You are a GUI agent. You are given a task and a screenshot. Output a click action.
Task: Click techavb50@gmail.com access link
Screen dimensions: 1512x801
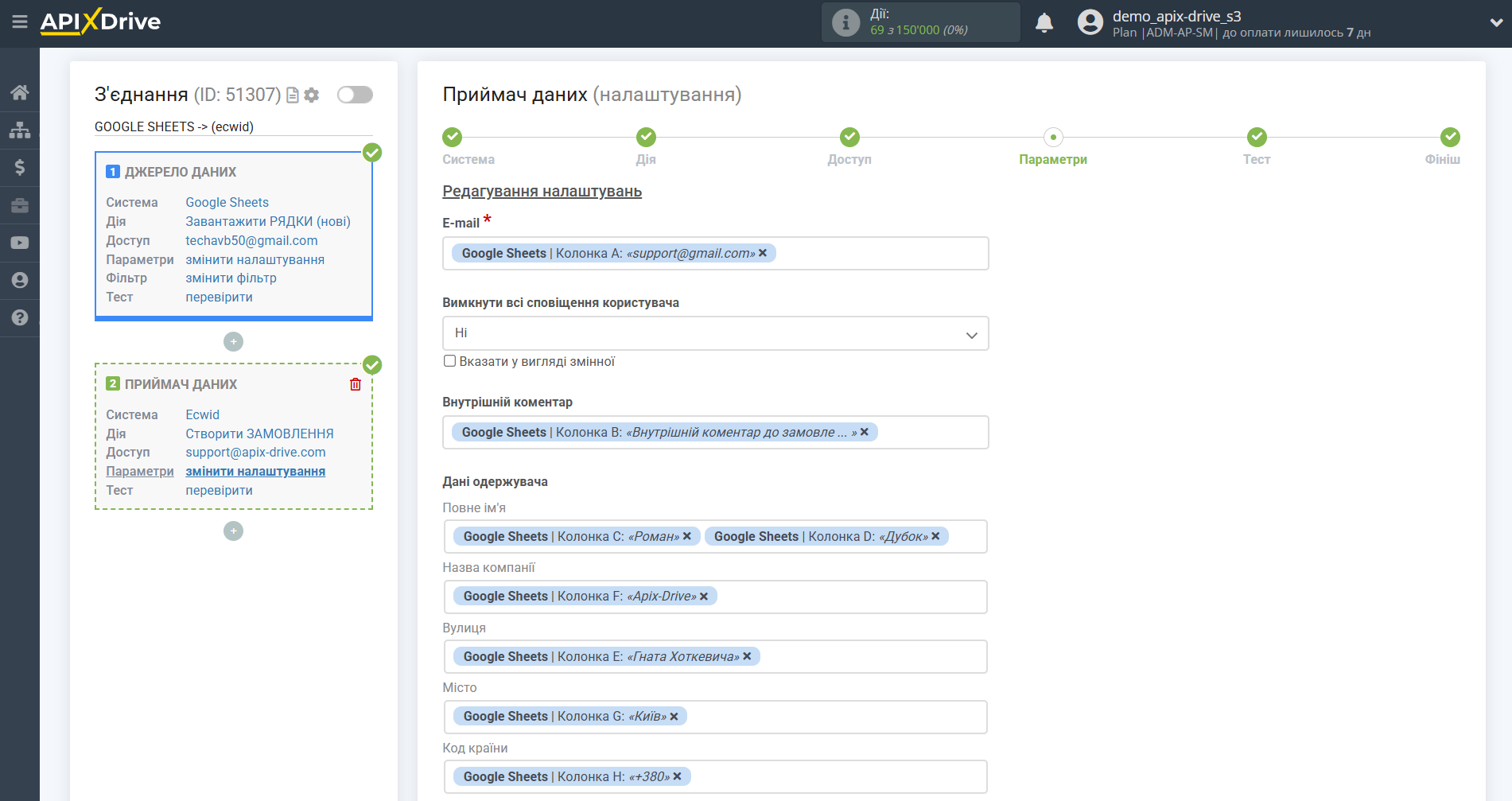pos(251,240)
